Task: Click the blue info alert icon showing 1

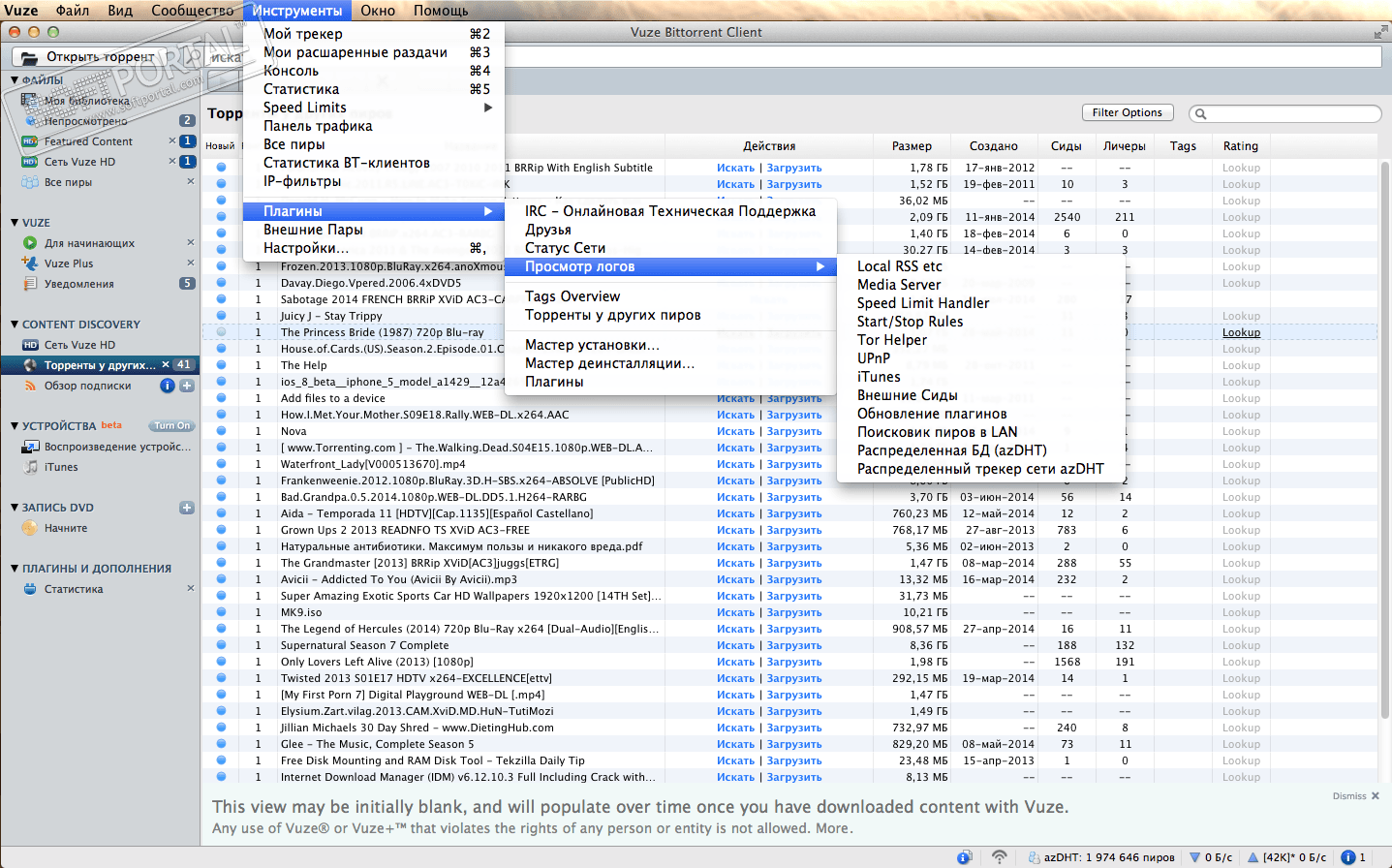Action: click(1347, 857)
